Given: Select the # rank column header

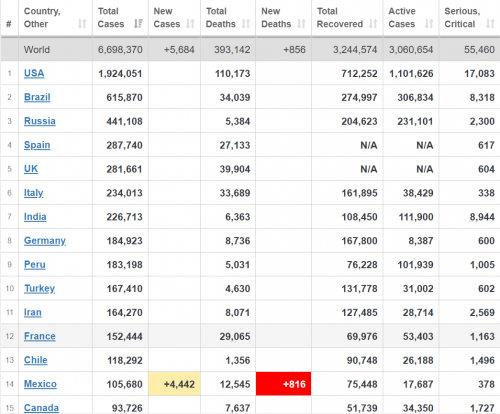Looking at the screenshot, I should click(9, 24).
